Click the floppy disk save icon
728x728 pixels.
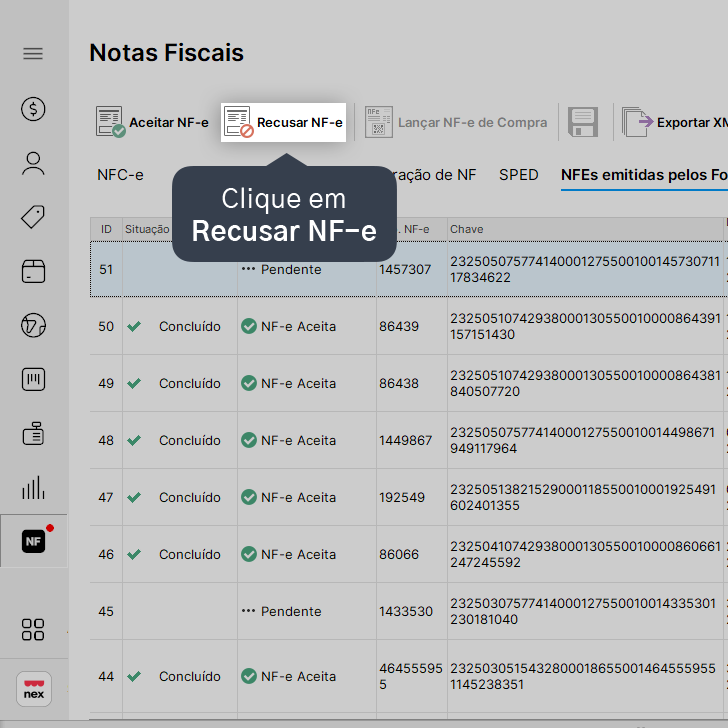click(x=583, y=123)
